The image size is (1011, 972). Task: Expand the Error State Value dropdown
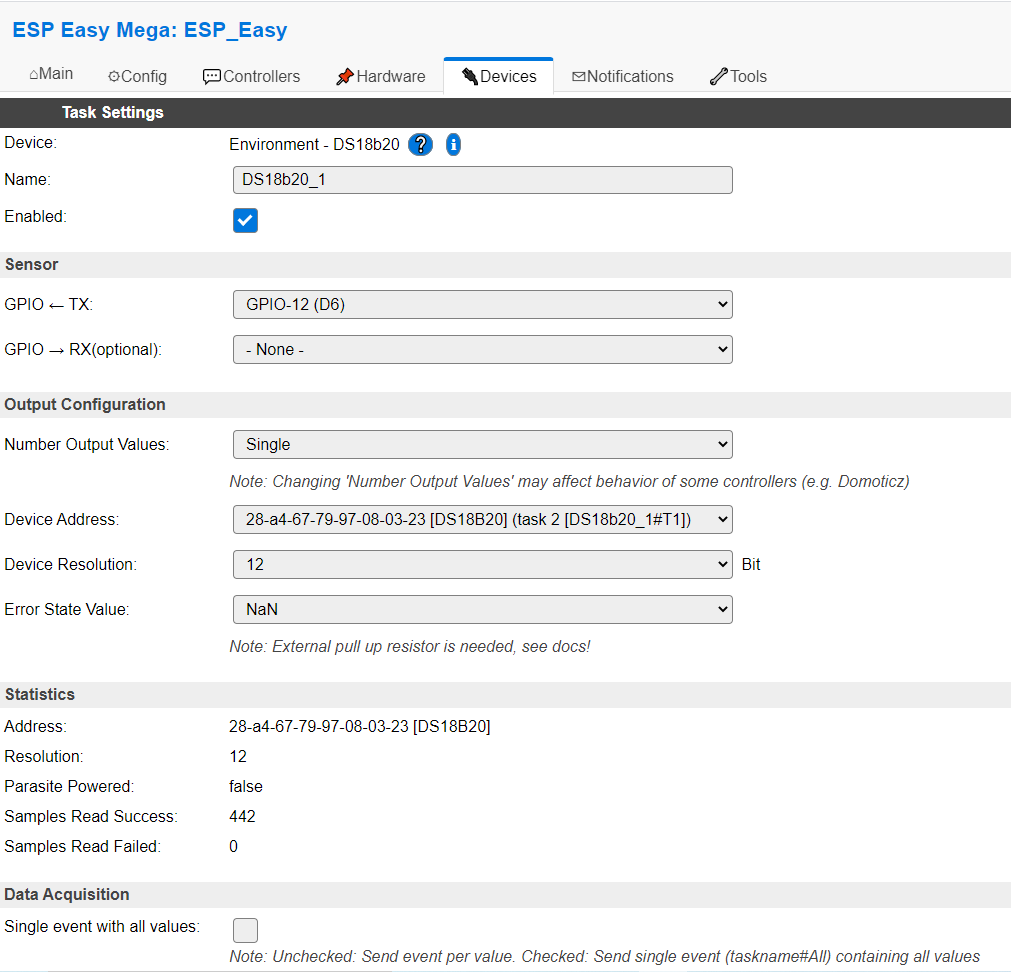482,610
